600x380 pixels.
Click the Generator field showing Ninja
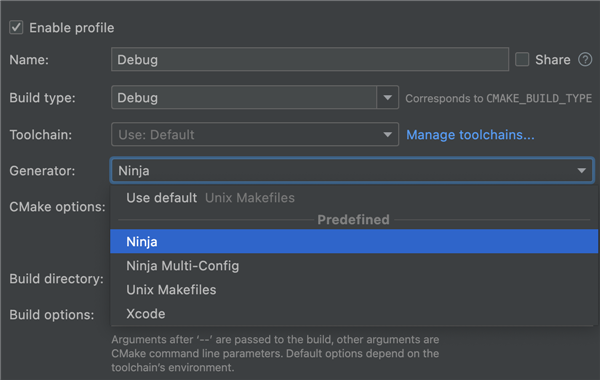(x=352, y=170)
